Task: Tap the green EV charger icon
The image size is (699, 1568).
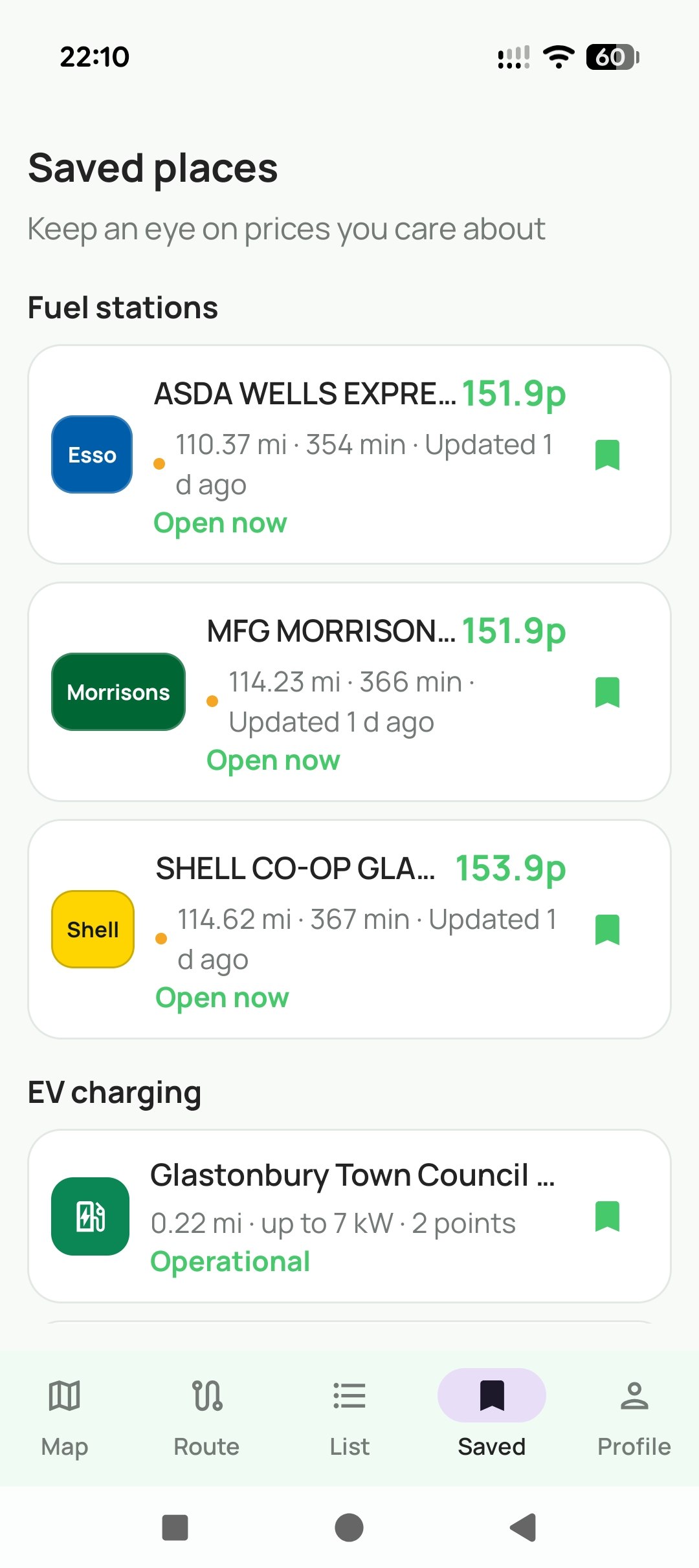Action: pyautogui.click(x=90, y=1216)
